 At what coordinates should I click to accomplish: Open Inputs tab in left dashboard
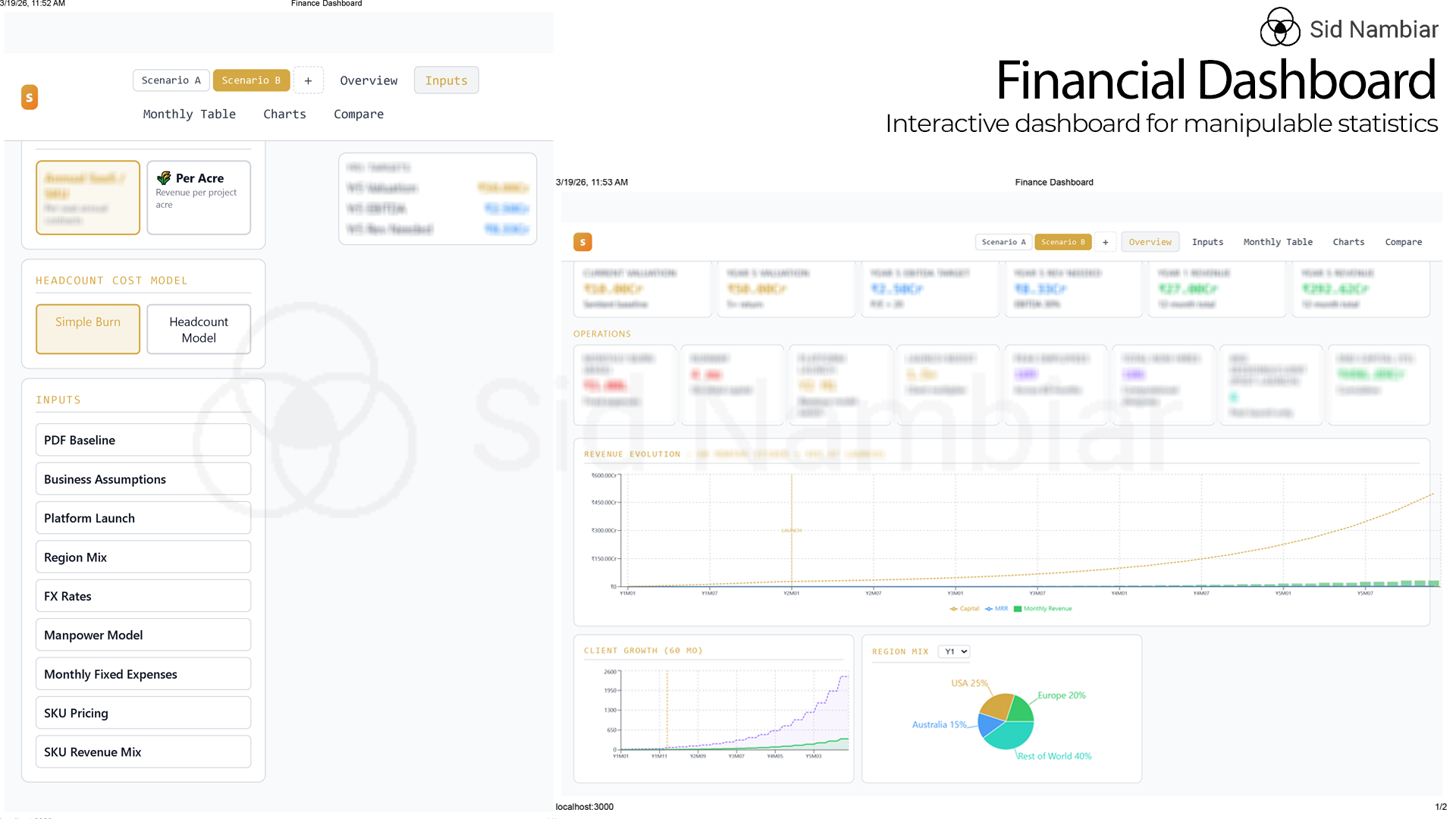(x=446, y=80)
